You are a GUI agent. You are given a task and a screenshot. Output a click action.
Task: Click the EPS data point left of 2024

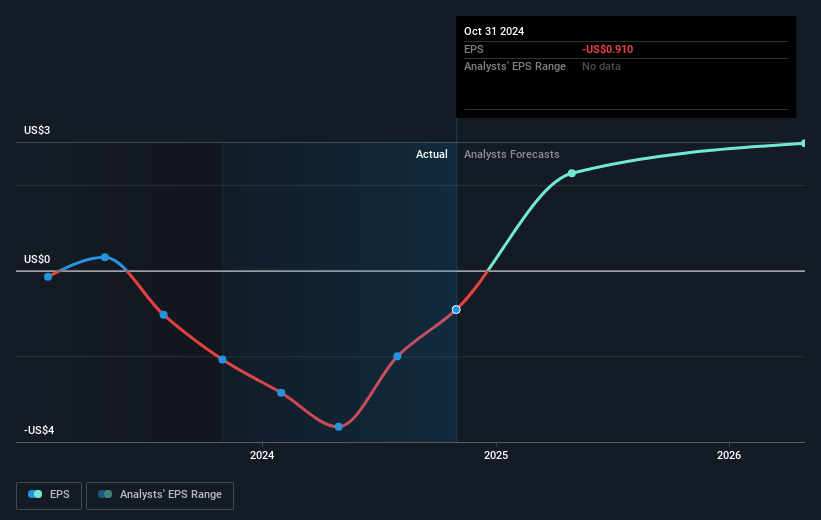[x=223, y=359]
